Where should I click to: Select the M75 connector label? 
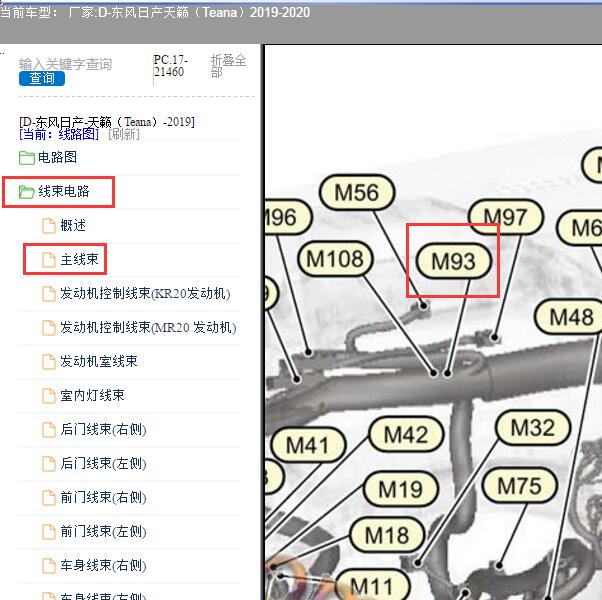(520, 486)
